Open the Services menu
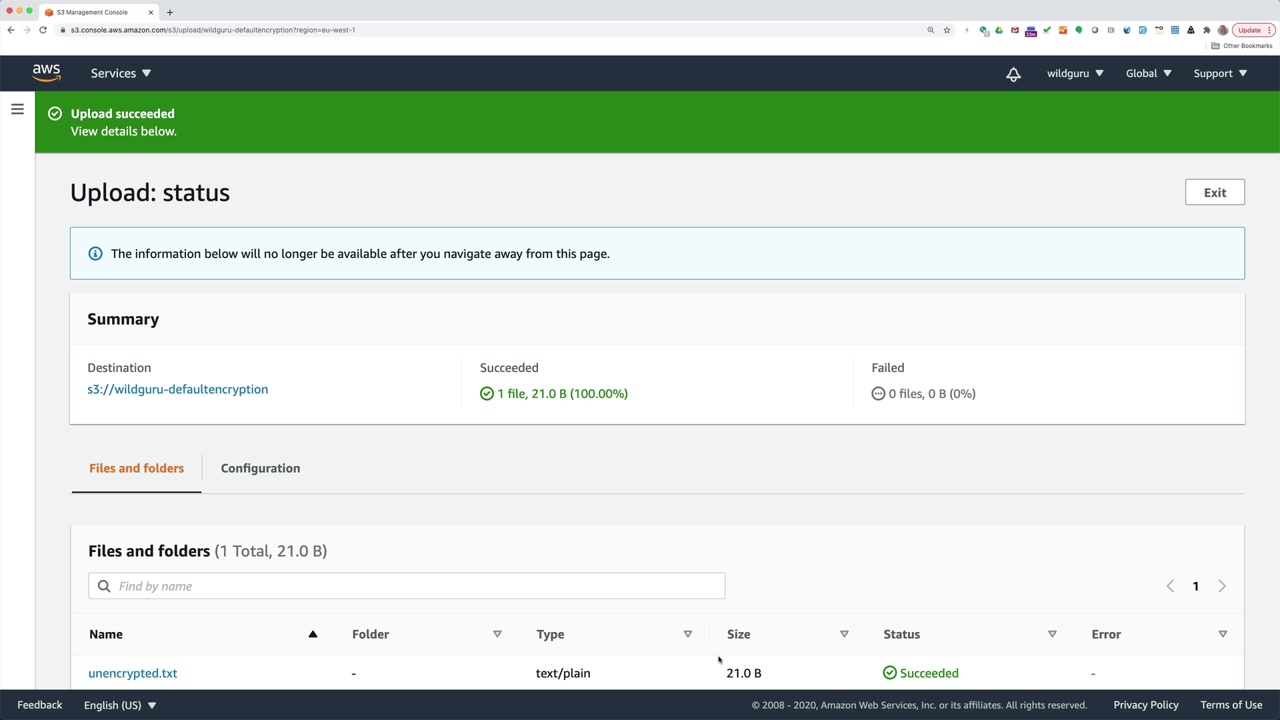 tap(121, 73)
